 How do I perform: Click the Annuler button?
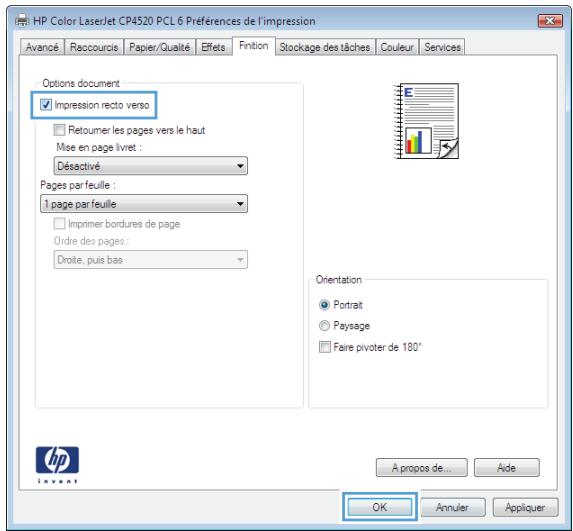click(x=453, y=507)
